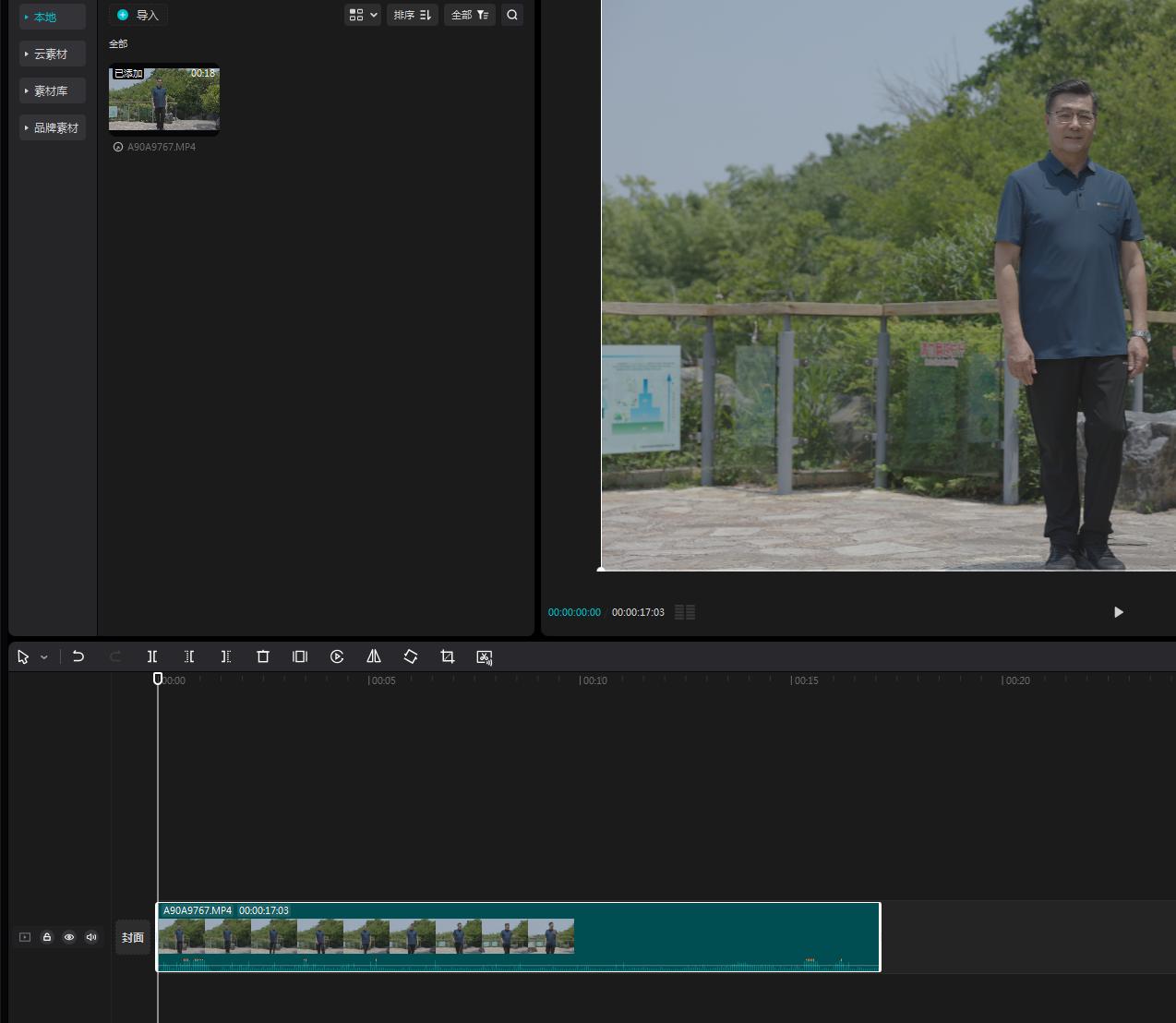
Task: Click the undo arrow icon
Action: (x=78, y=656)
